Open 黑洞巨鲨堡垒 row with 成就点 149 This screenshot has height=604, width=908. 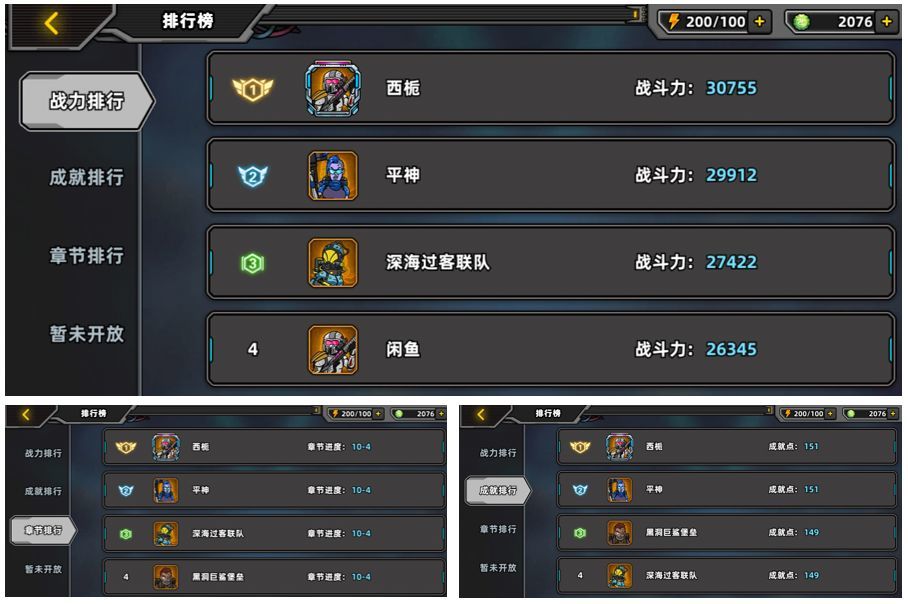point(726,532)
